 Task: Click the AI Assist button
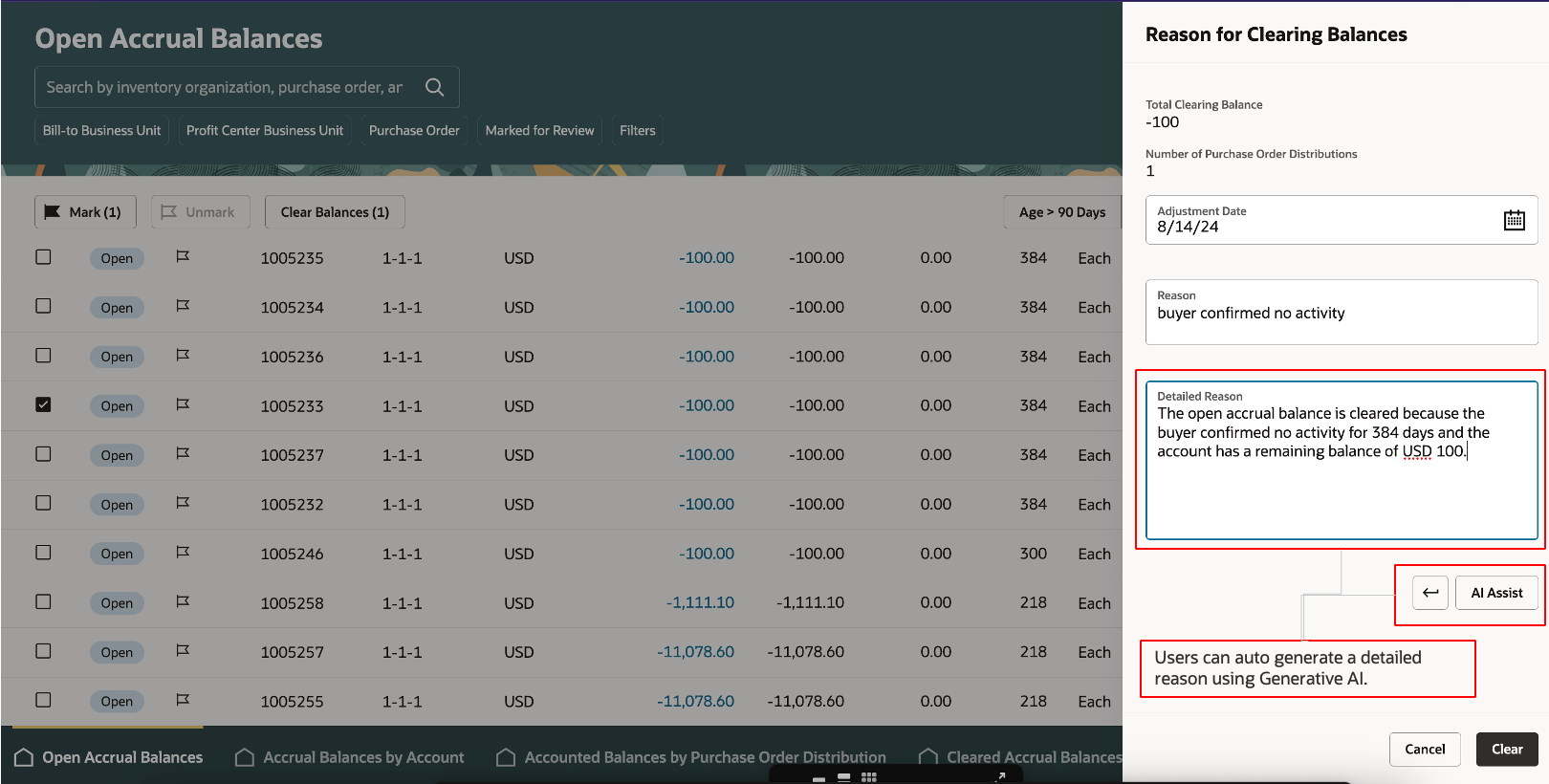1496,593
